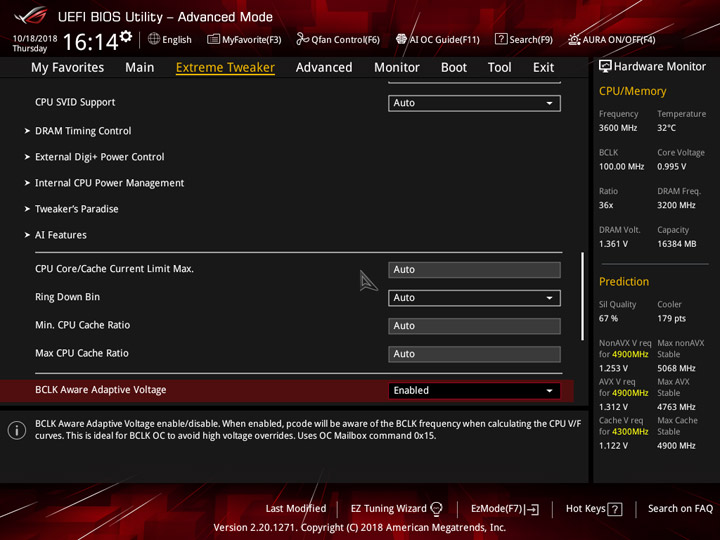Click the Hardware Monitor screen icon
The image size is (720, 540).
605,66
